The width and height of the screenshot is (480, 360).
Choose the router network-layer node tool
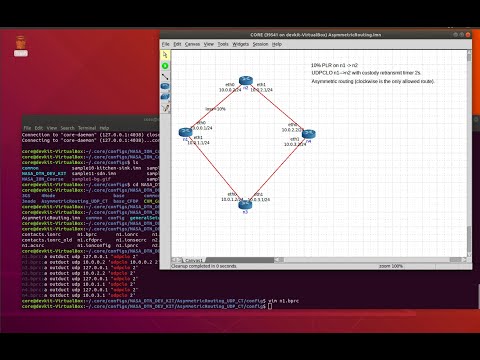[x=165, y=86]
